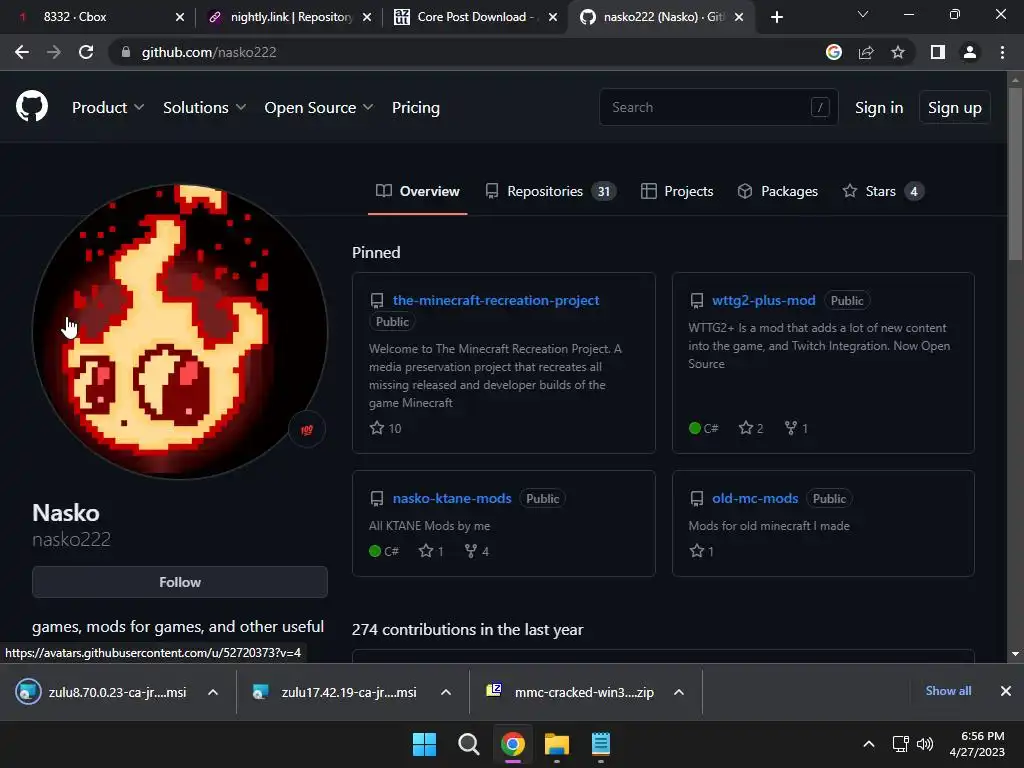Open Windows taskbar search
This screenshot has width=1024, height=768.
coord(468,744)
